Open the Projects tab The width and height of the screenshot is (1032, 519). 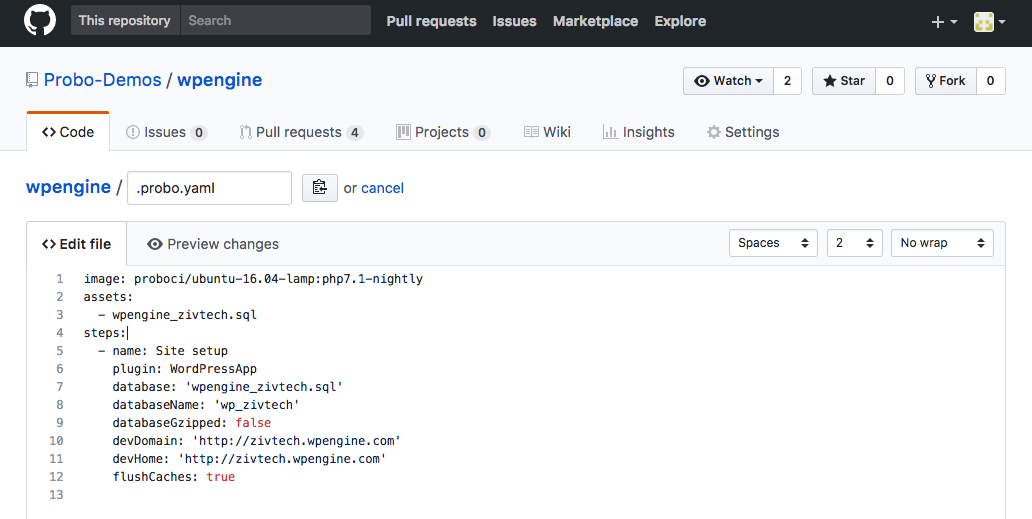(442, 132)
